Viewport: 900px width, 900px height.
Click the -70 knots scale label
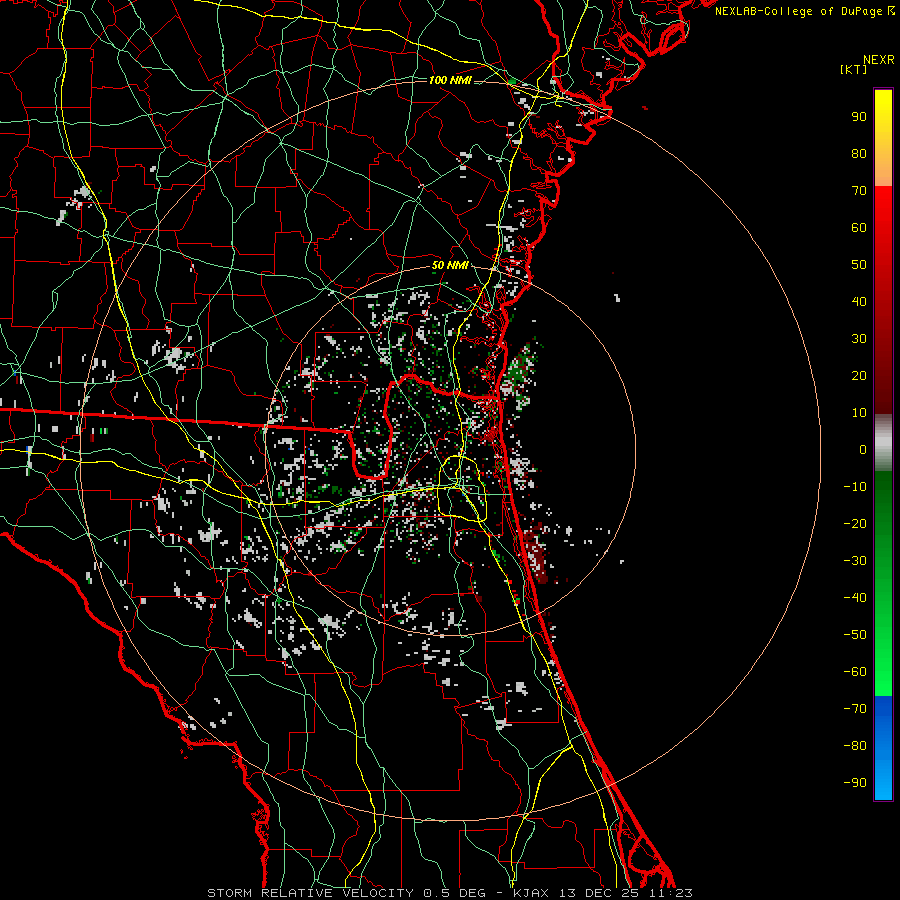855,708
